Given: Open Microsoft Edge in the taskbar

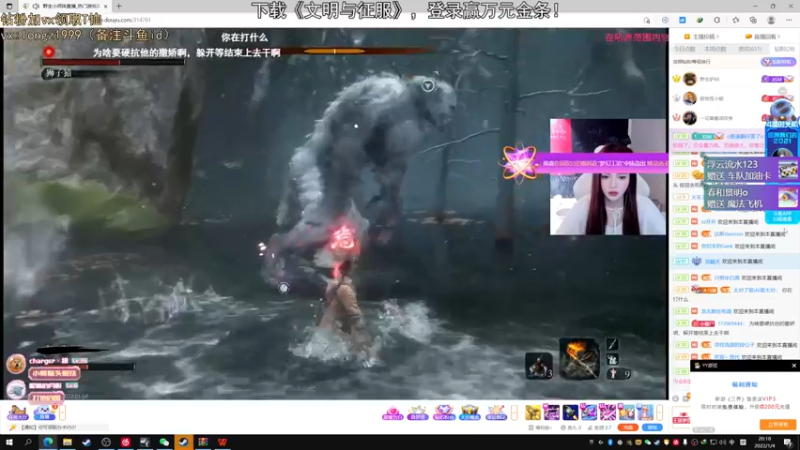Looking at the screenshot, I should coord(48,442).
